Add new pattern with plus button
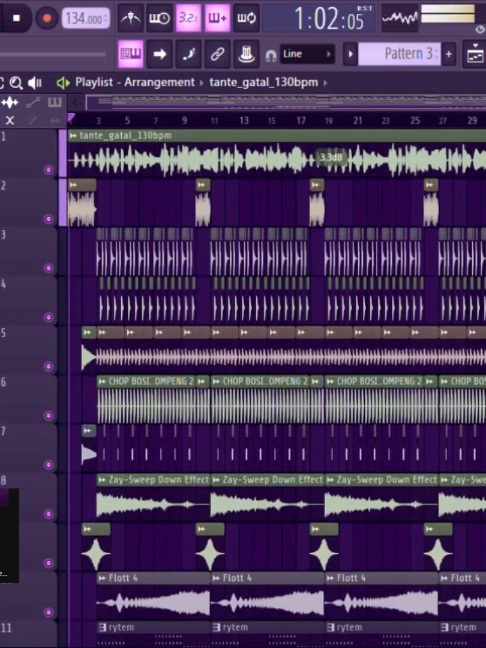 [448, 54]
